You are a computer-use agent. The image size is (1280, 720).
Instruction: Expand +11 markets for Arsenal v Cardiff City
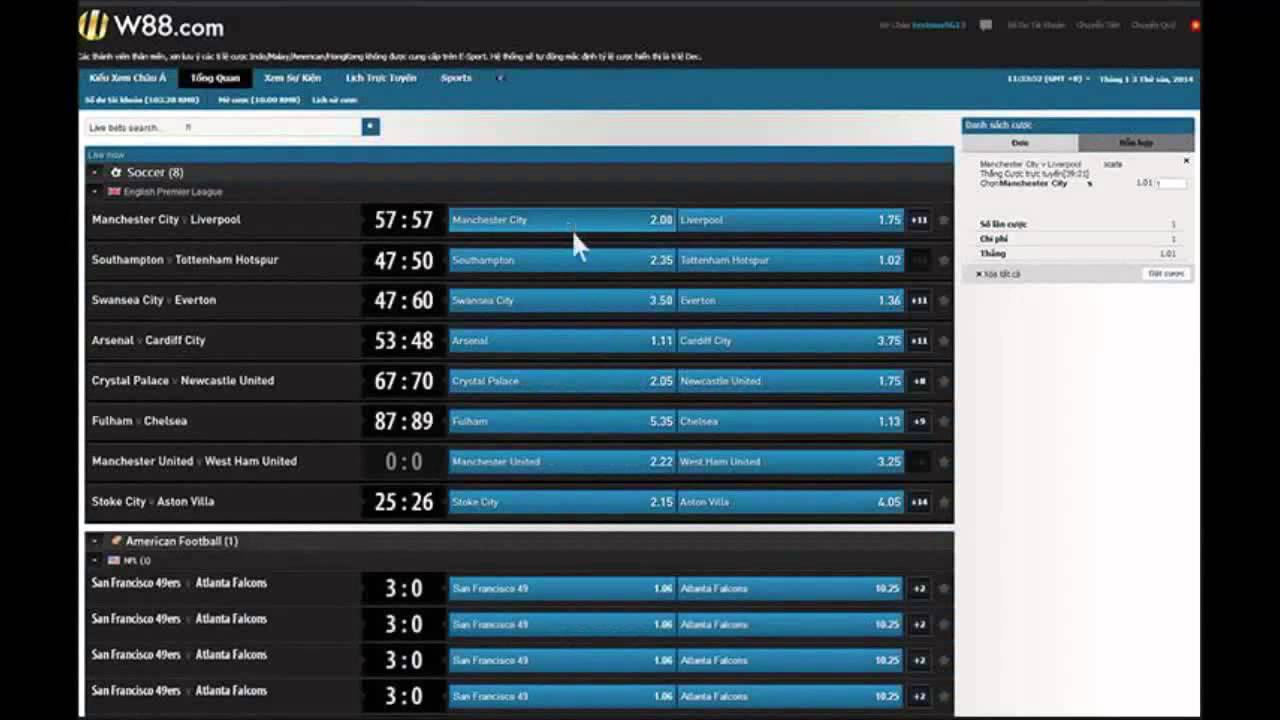point(919,341)
